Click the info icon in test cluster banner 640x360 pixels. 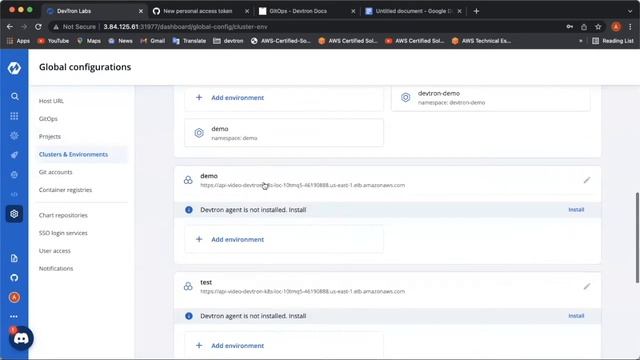(189, 316)
